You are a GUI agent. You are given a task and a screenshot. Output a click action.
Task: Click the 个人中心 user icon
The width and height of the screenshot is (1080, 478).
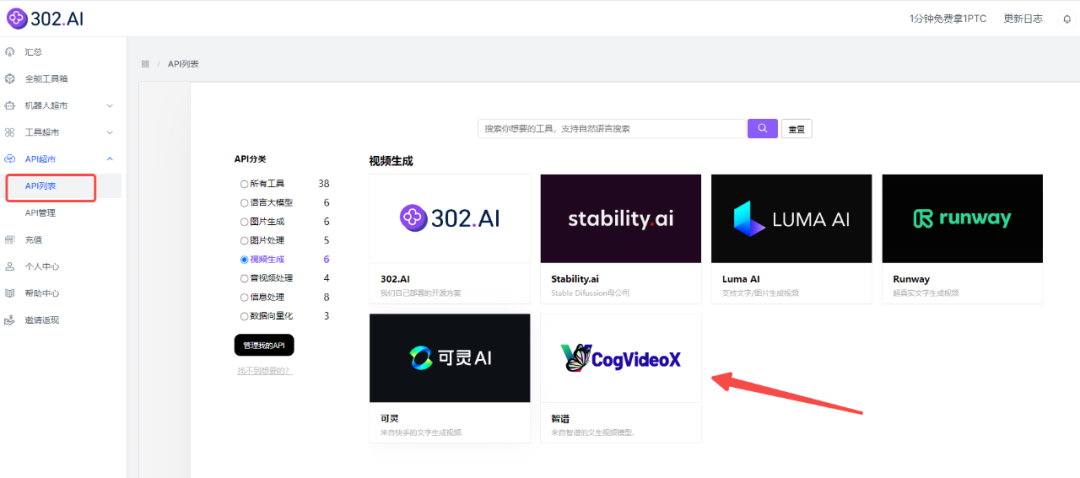tap(10, 267)
